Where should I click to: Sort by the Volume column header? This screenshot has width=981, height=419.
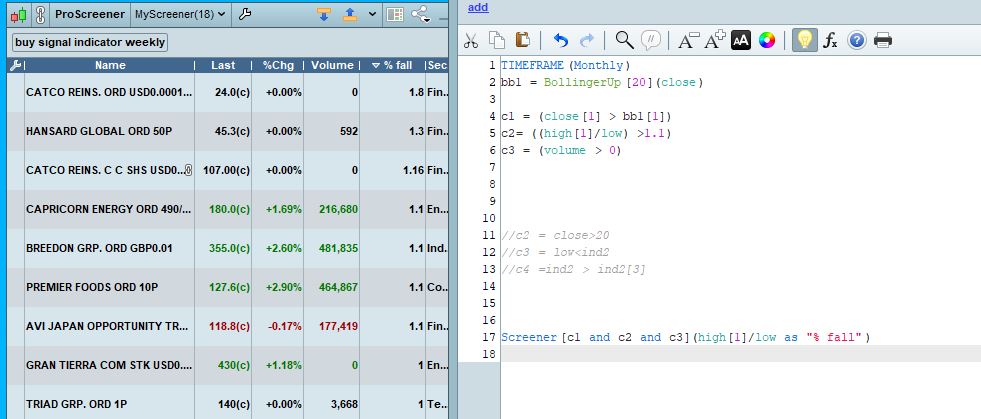coord(332,65)
